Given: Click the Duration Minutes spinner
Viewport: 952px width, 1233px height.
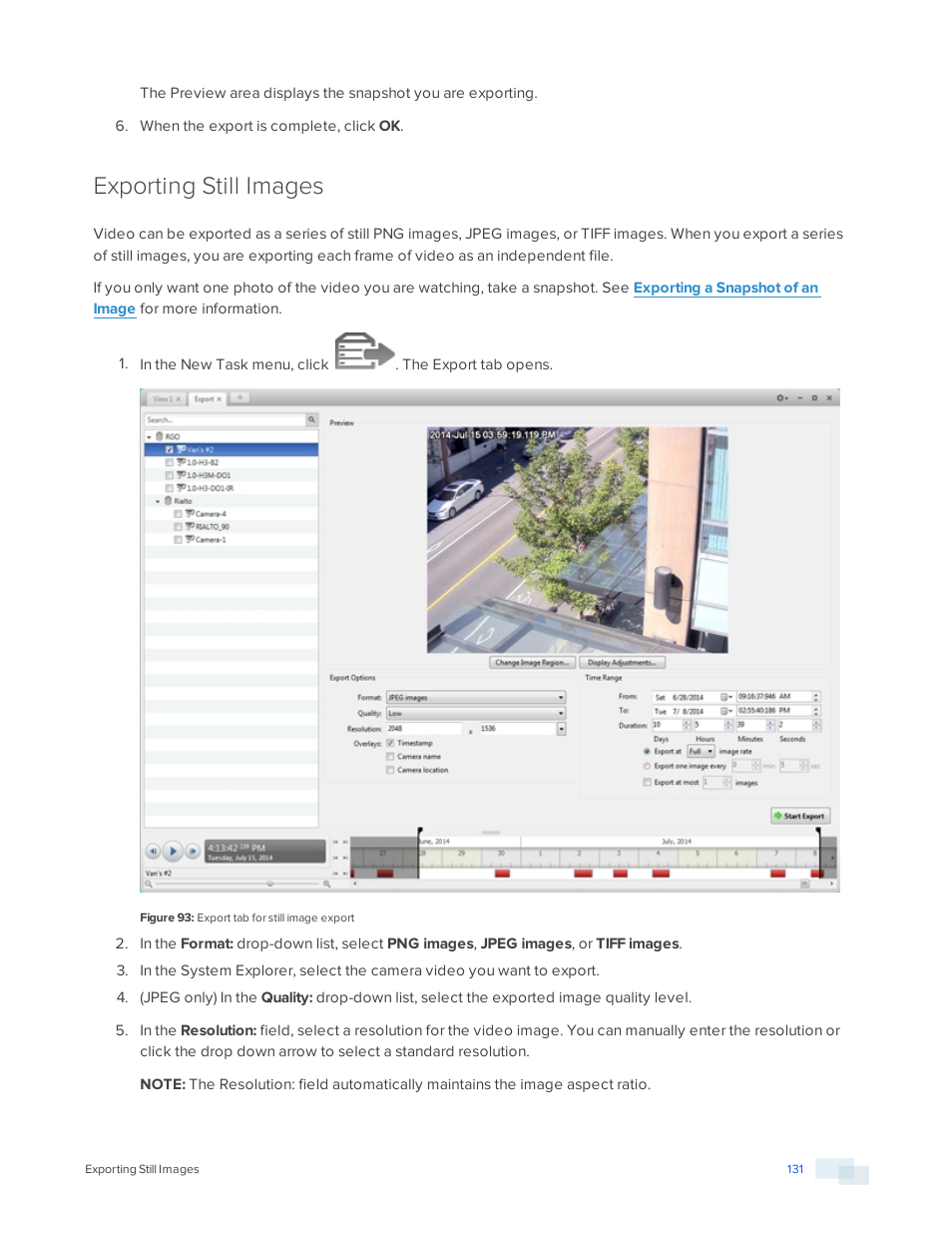Looking at the screenshot, I should pos(770,725).
